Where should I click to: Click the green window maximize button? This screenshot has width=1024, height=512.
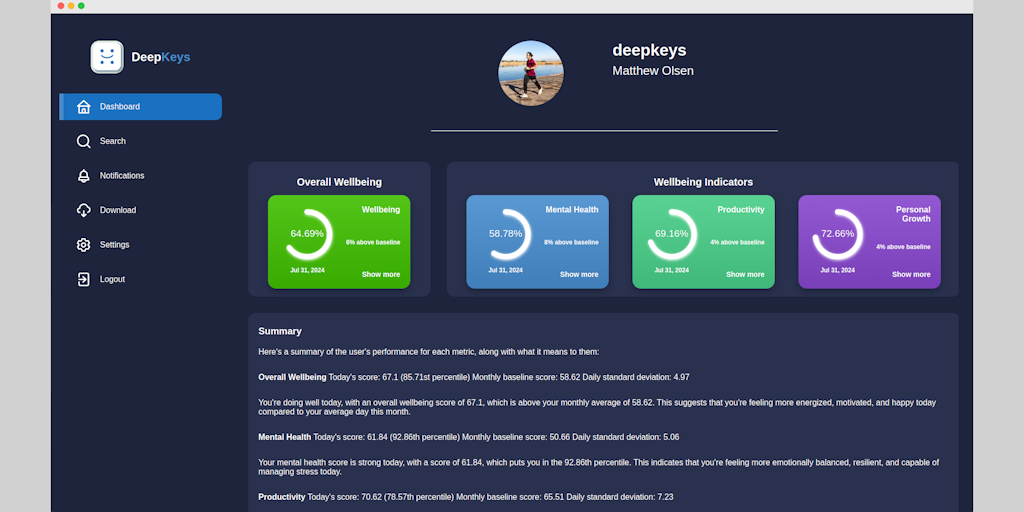coord(81,6)
